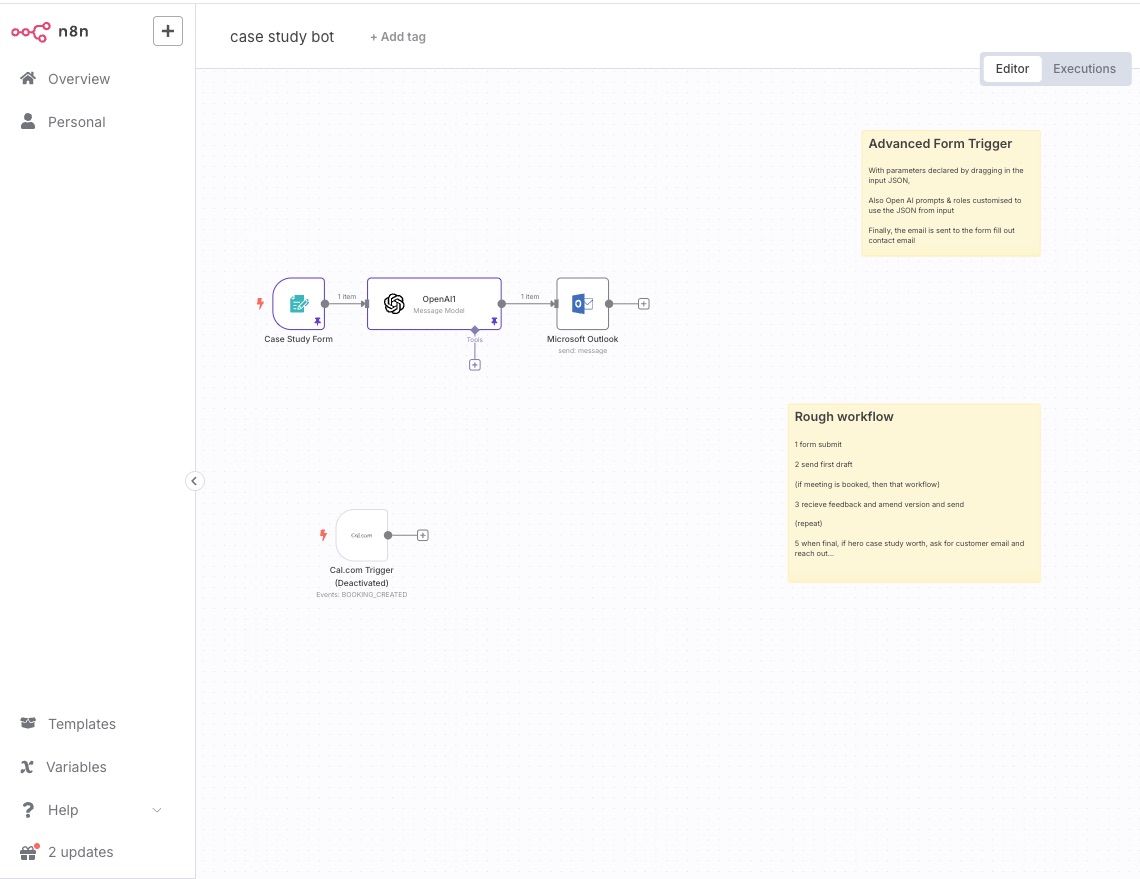Select the Advanced Form Trigger sticky note
Screen dimensions: 1140x879
click(951, 193)
